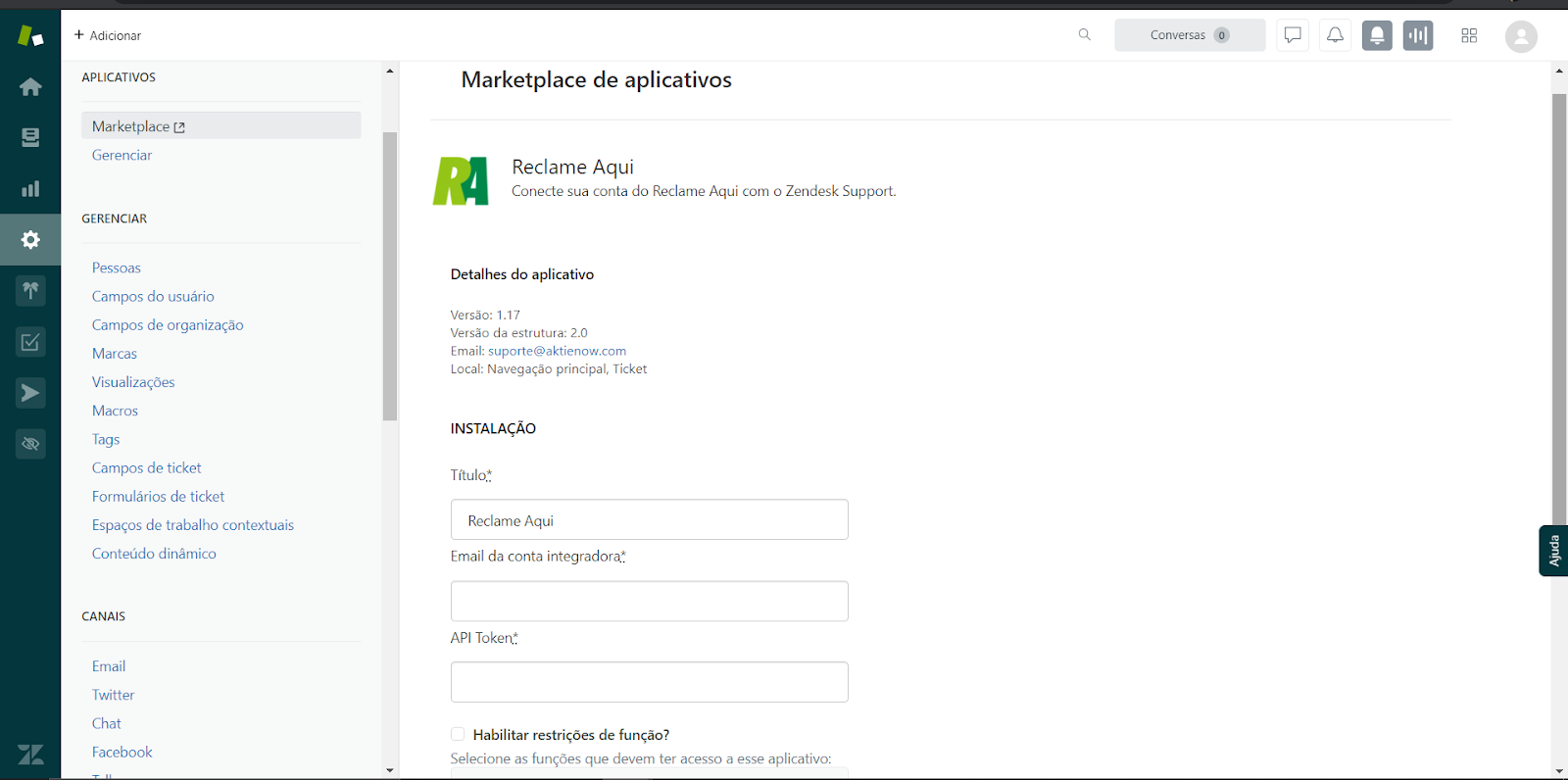Open the search magnifier icon
The image size is (1568, 780).
pos(1084,35)
